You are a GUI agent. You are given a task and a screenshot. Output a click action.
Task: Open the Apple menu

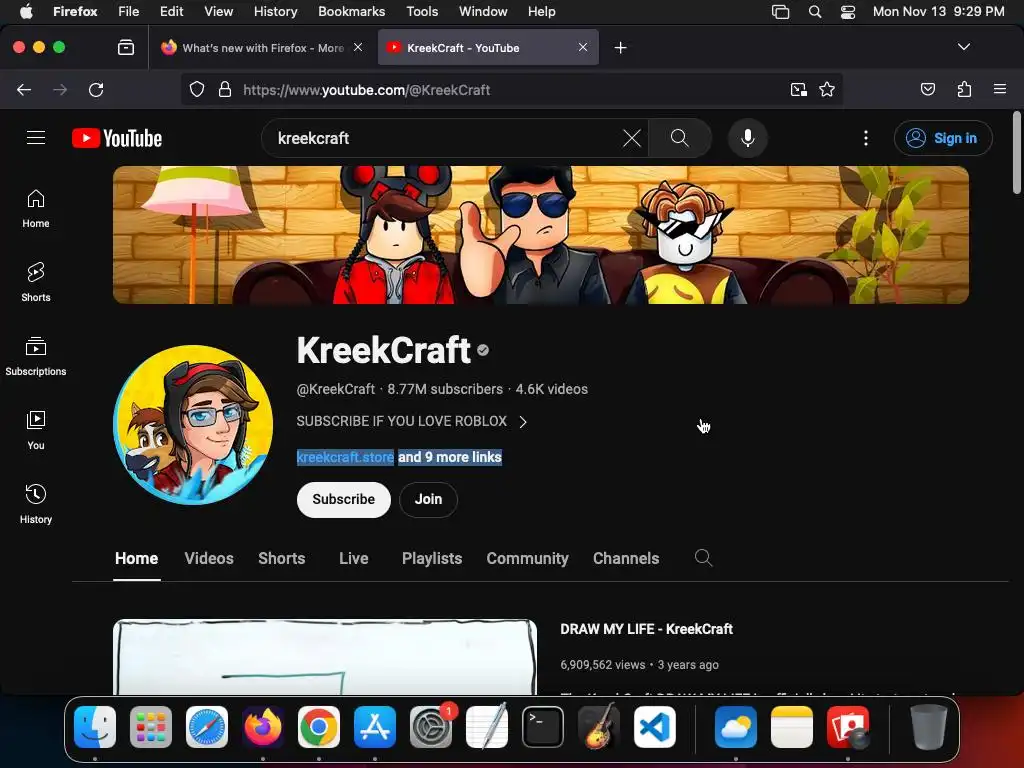[26, 11]
